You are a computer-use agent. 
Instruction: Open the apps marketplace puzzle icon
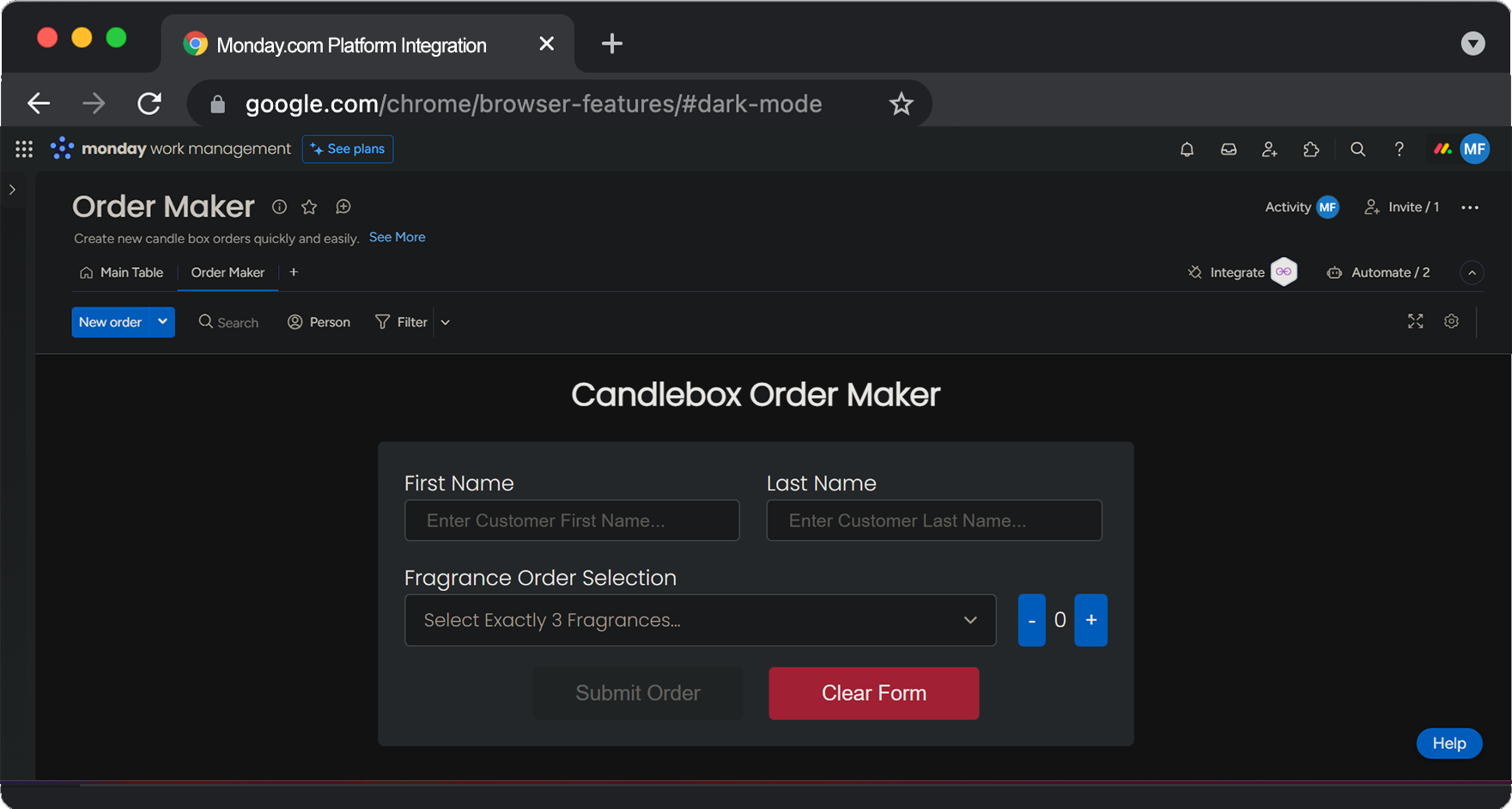(x=1311, y=149)
